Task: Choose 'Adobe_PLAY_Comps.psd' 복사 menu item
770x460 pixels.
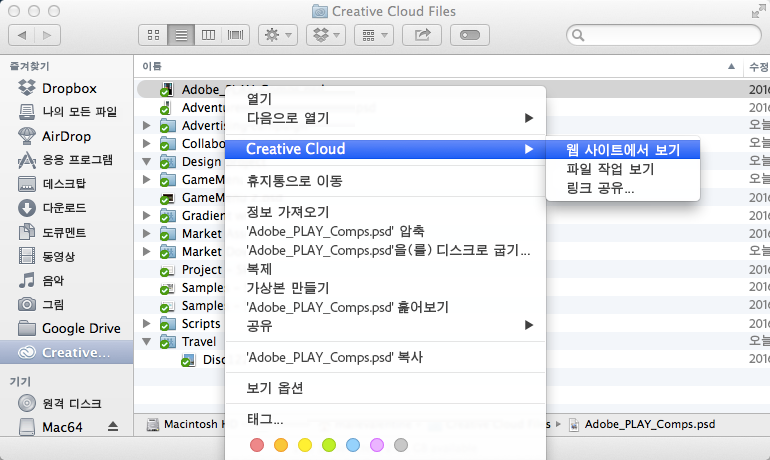Action: [x=385, y=357]
